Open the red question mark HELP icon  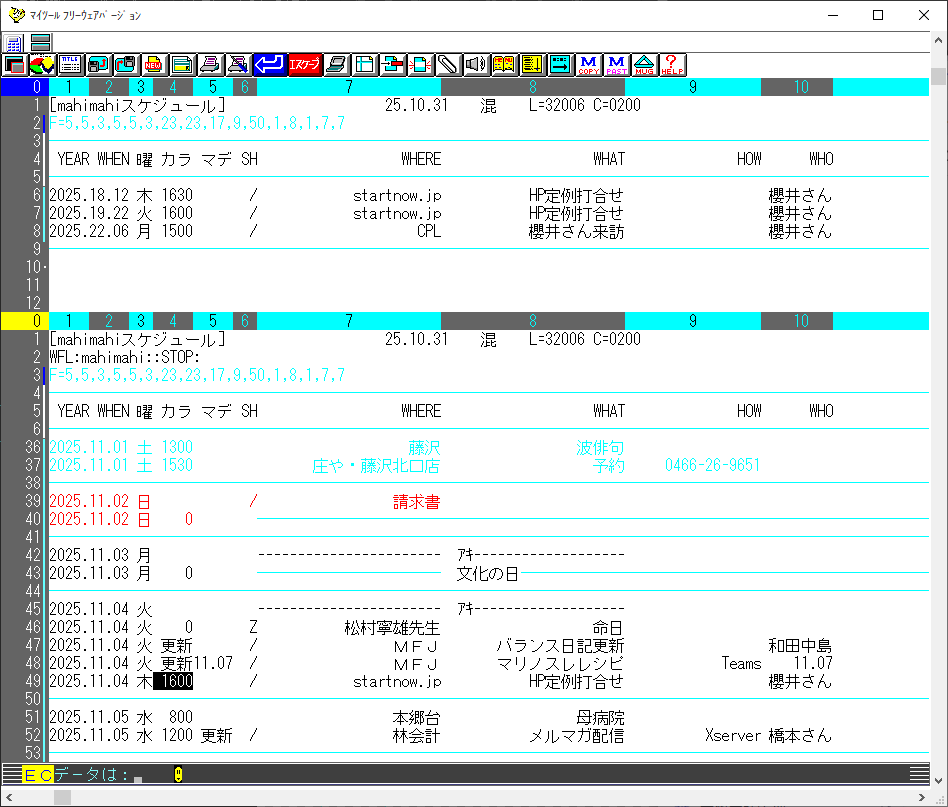tap(672, 65)
